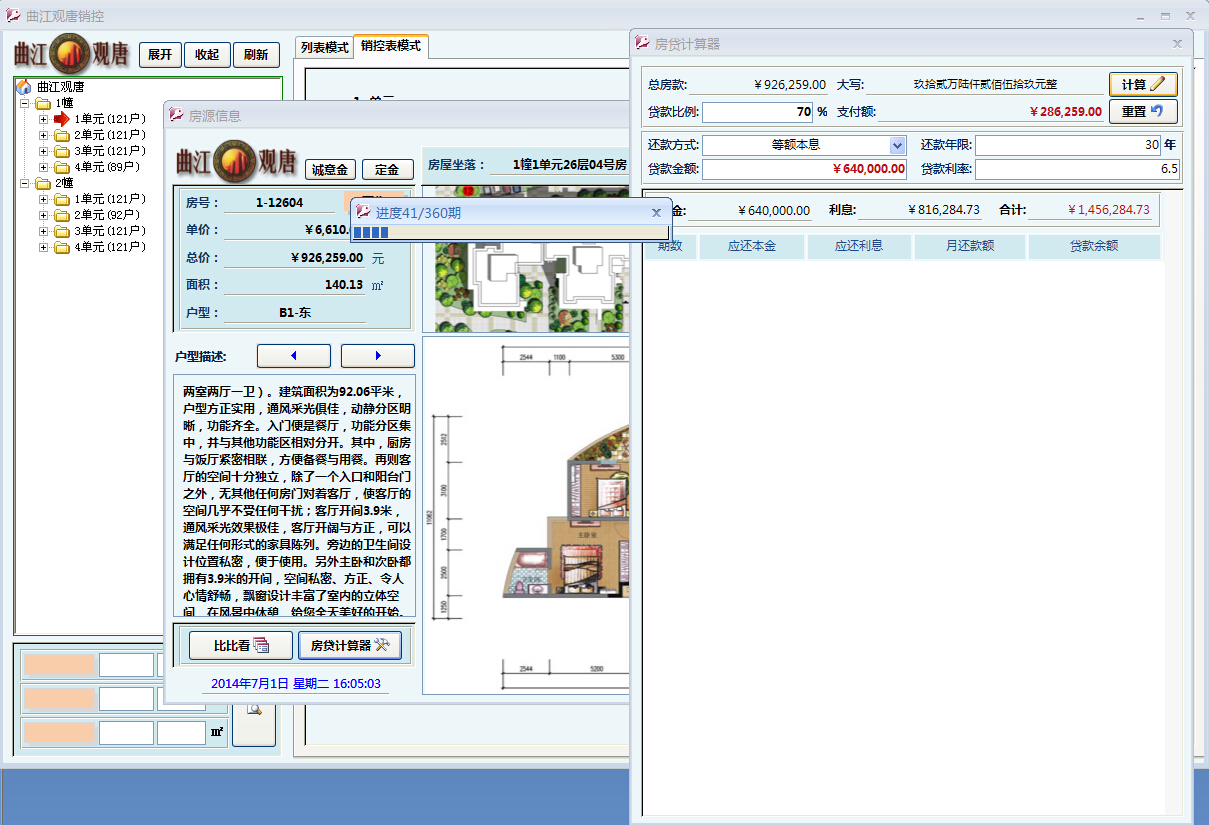Expand the 2单元 (121户) node
This screenshot has height=825, width=1209.
click(44, 135)
